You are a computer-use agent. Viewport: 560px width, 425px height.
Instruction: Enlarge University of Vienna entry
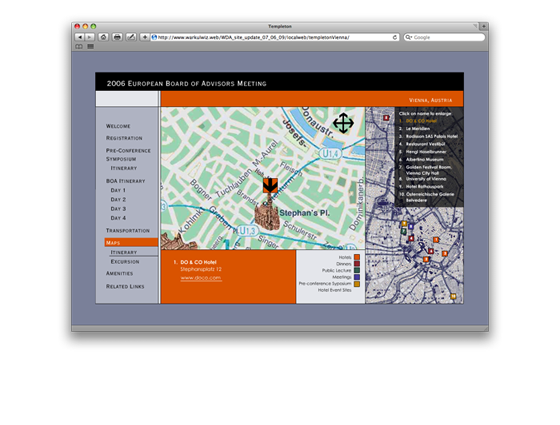click(426, 179)
